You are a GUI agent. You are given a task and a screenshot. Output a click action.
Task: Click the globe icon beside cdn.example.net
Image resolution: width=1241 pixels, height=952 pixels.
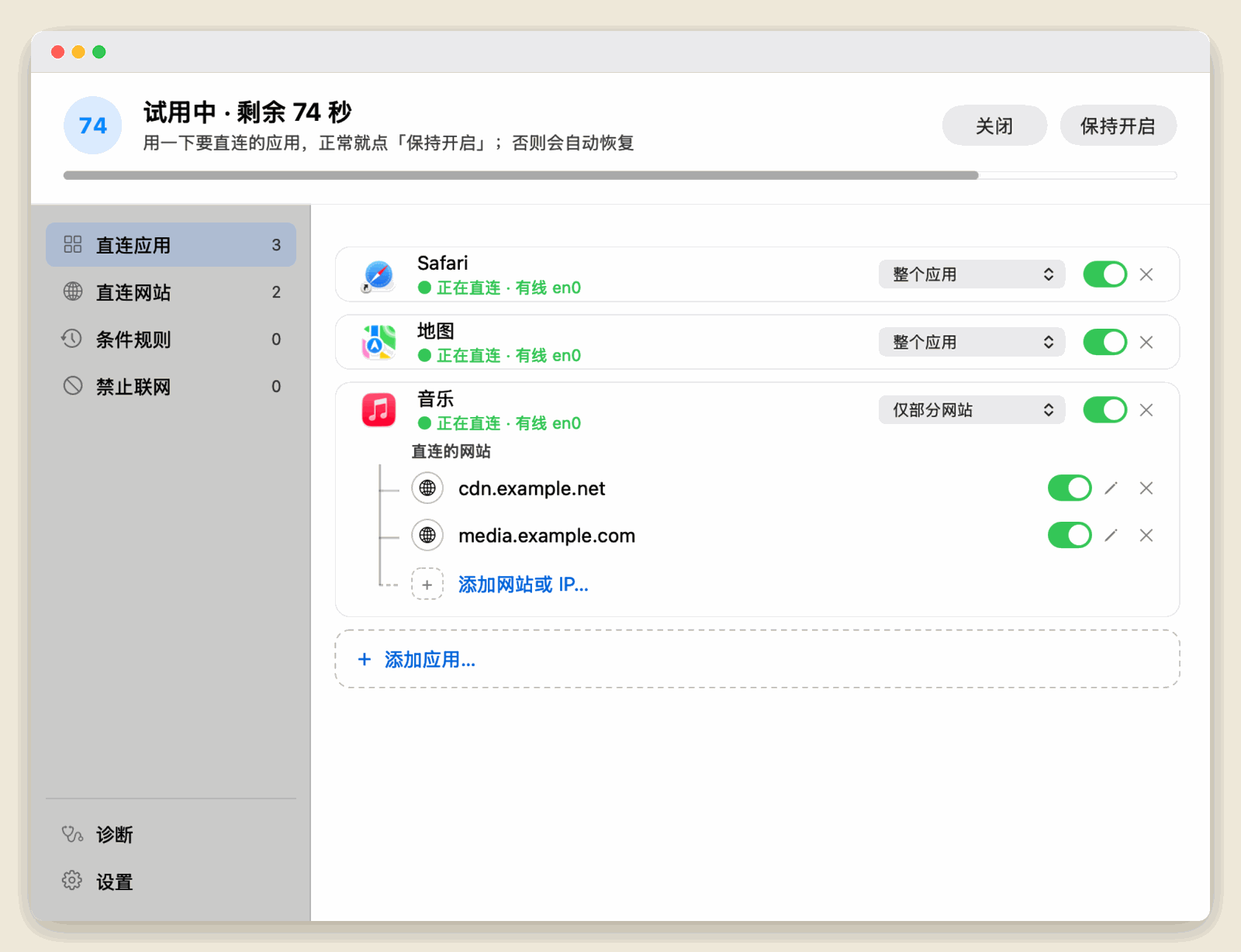click(427, 488)
